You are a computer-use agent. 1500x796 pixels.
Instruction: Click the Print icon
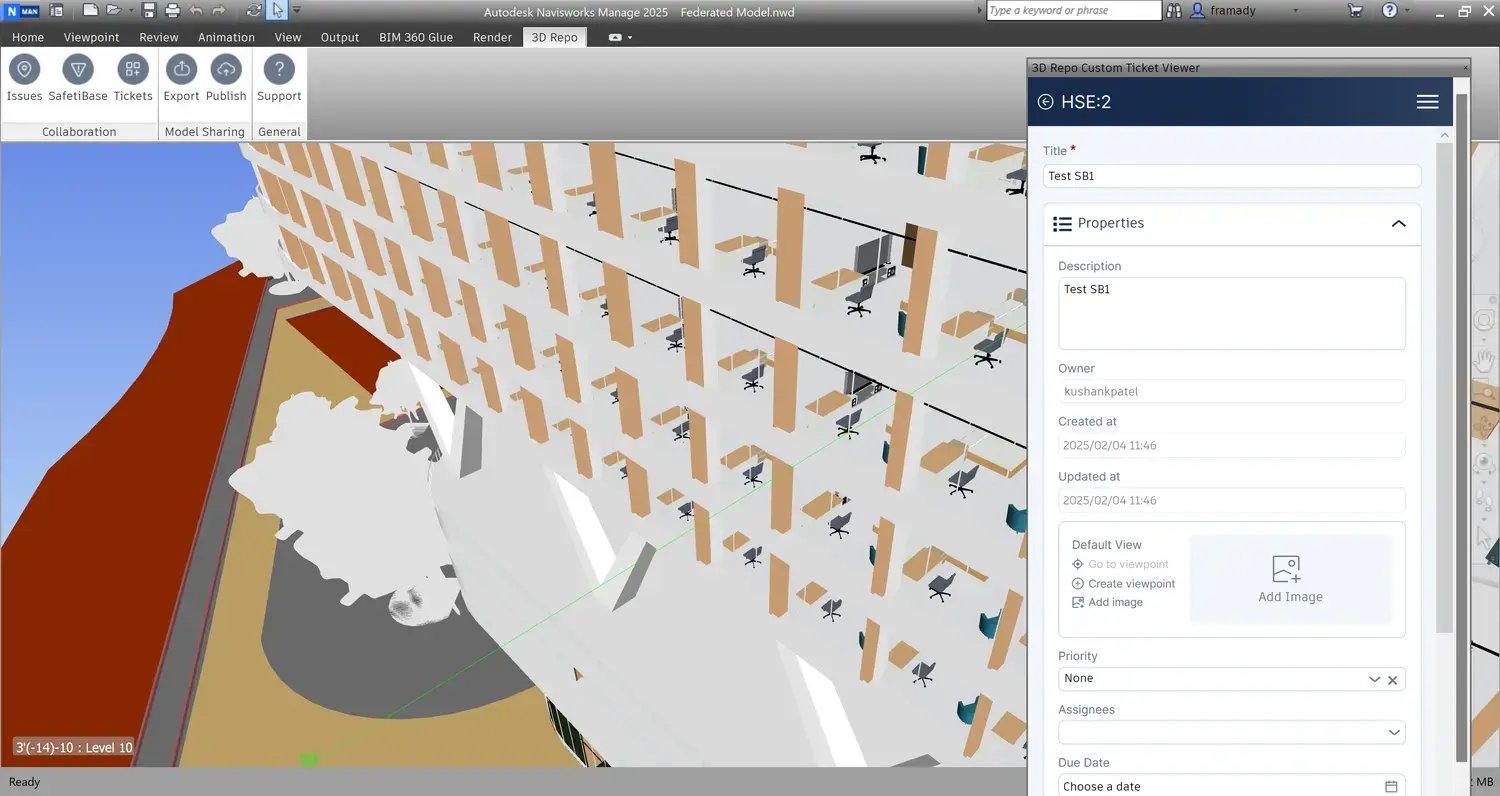pos(172,10)
